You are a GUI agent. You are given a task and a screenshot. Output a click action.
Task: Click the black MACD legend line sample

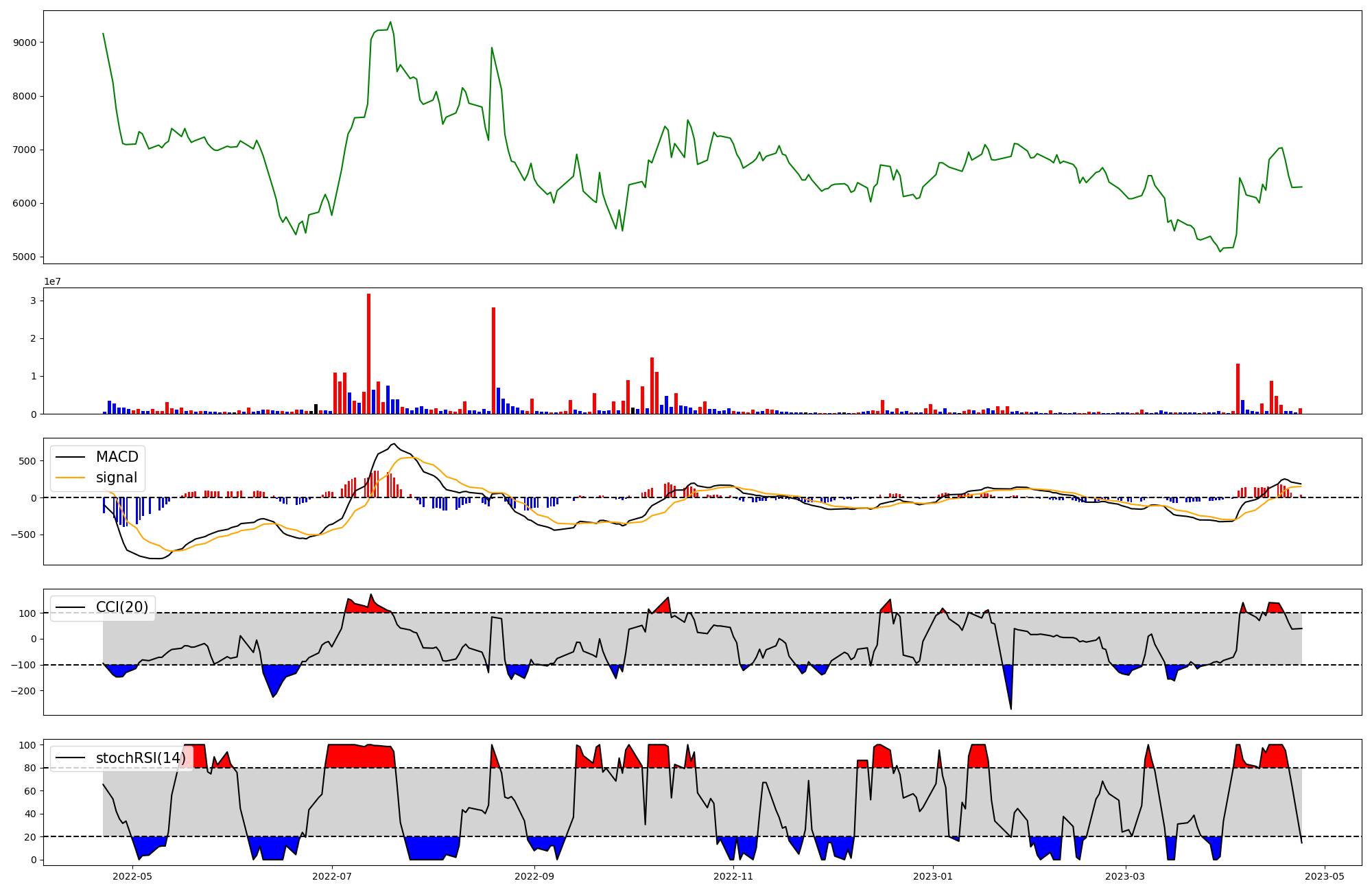[70, 457]
